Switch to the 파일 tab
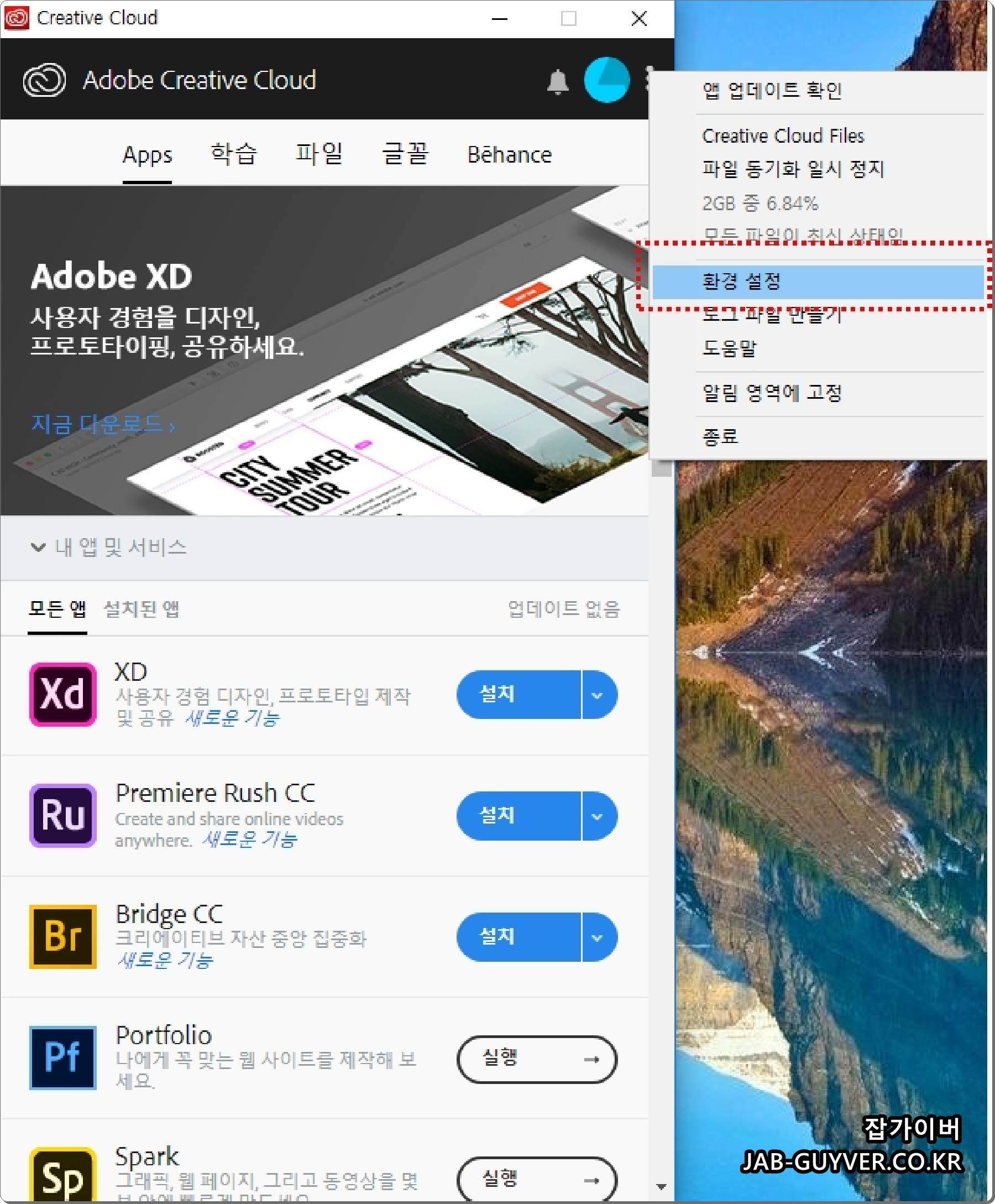 pyautogui.click(x=320, y=154)
